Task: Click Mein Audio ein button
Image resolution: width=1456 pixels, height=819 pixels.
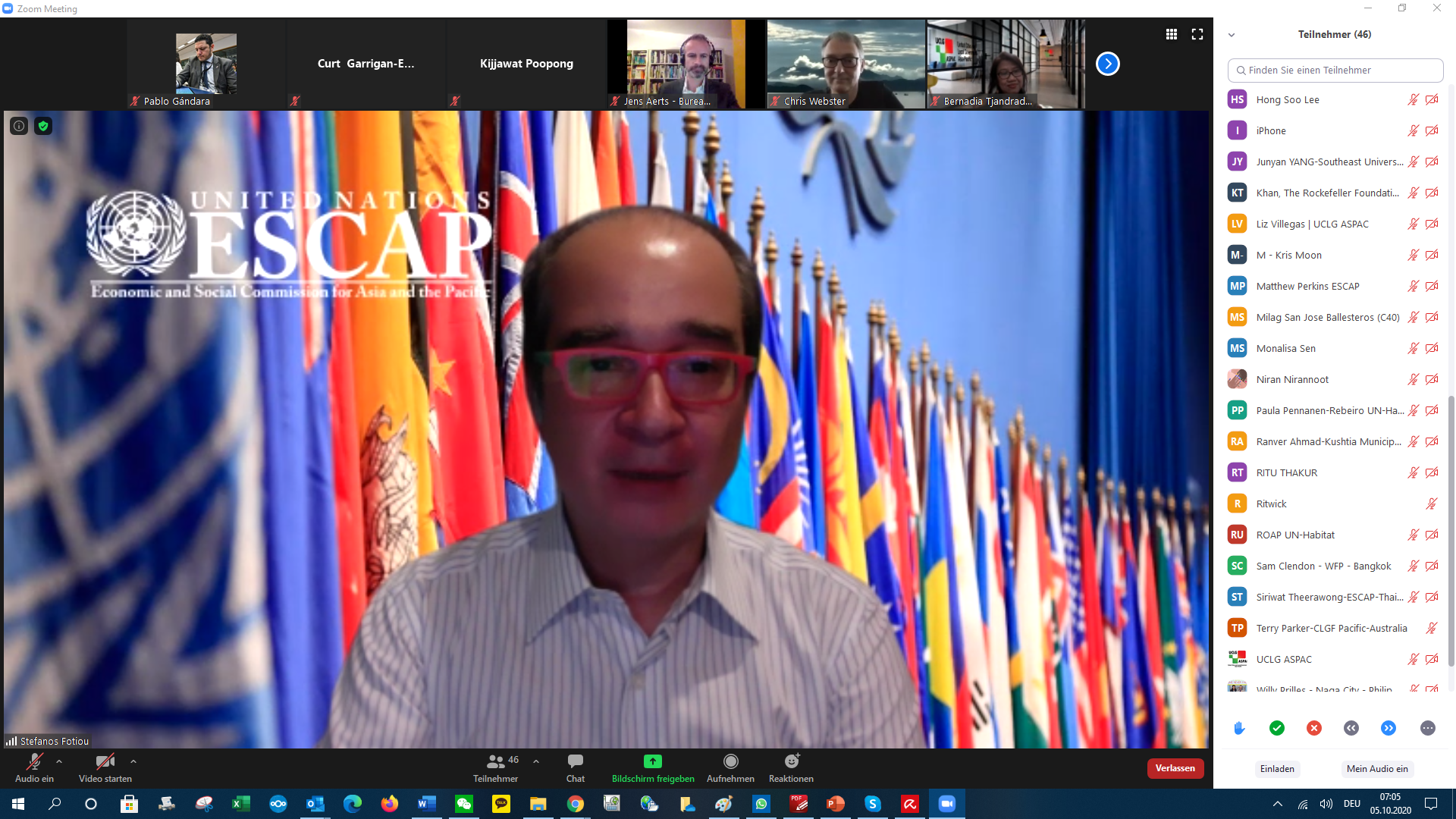Action: [1377, 769]
